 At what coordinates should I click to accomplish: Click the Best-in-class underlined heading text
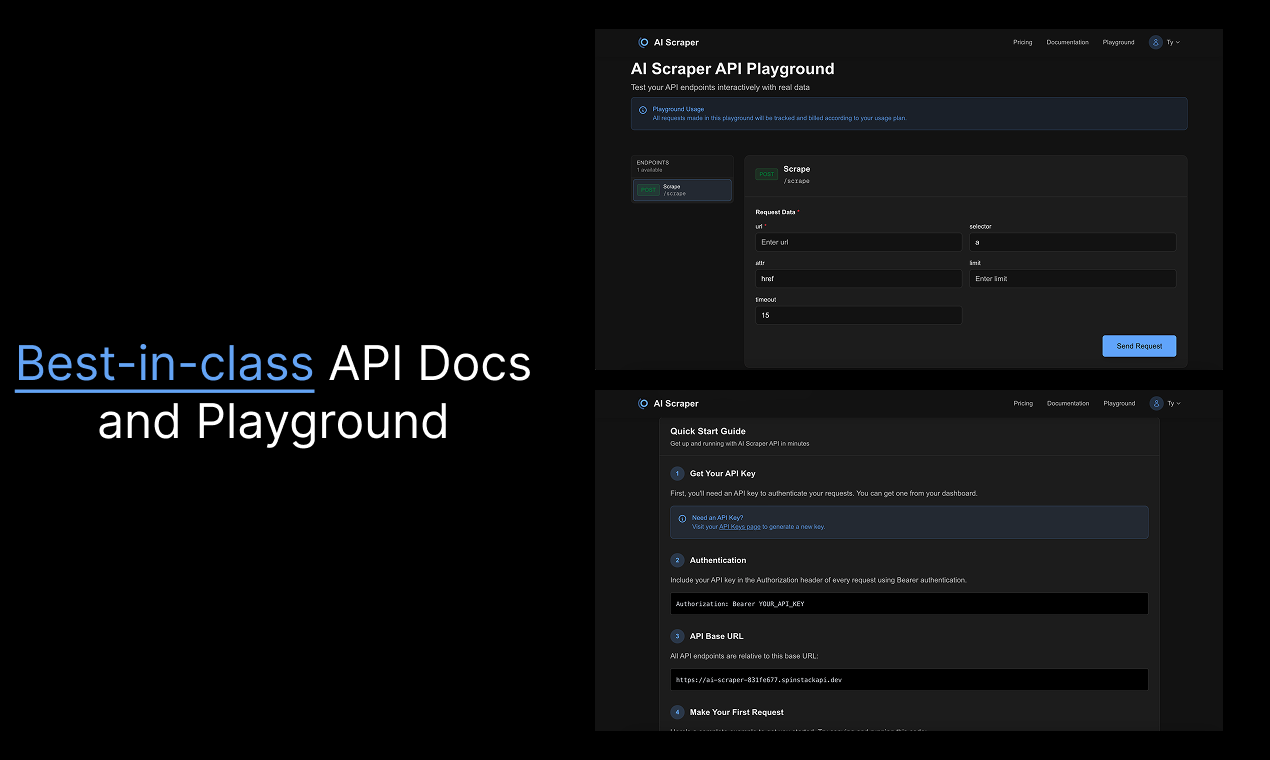click(165, 364)
